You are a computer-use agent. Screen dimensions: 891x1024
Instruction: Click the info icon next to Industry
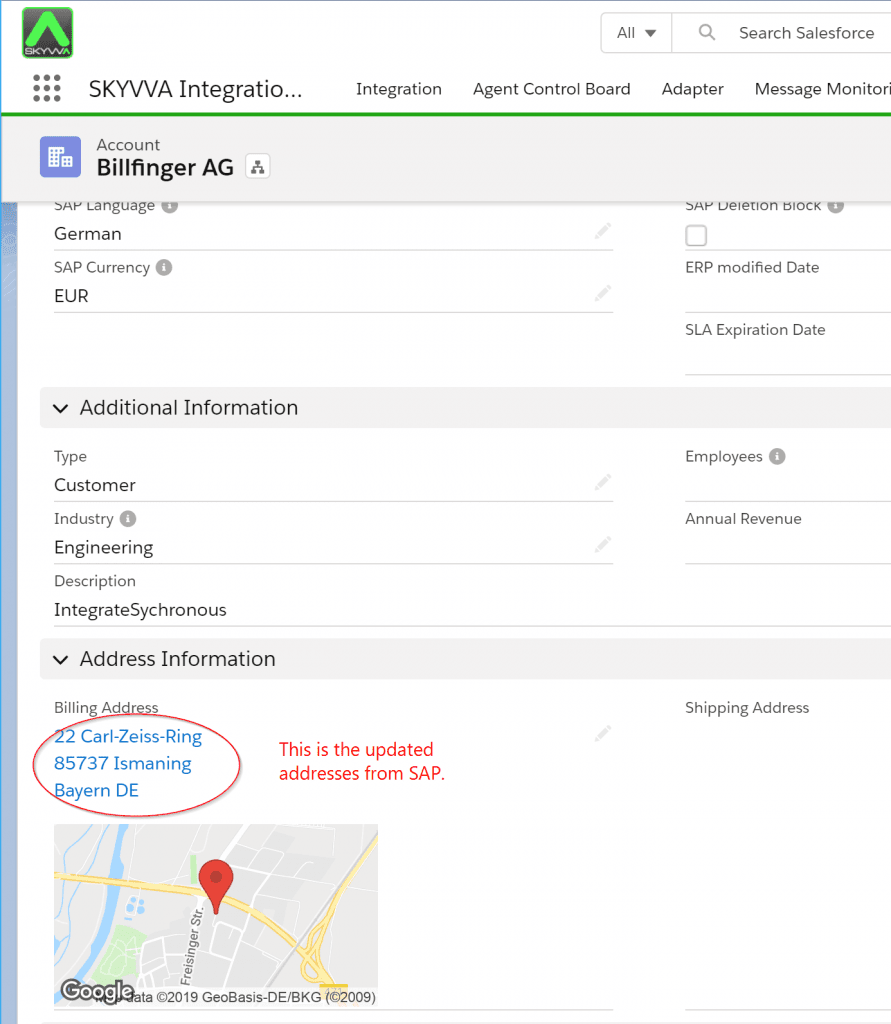128,519
